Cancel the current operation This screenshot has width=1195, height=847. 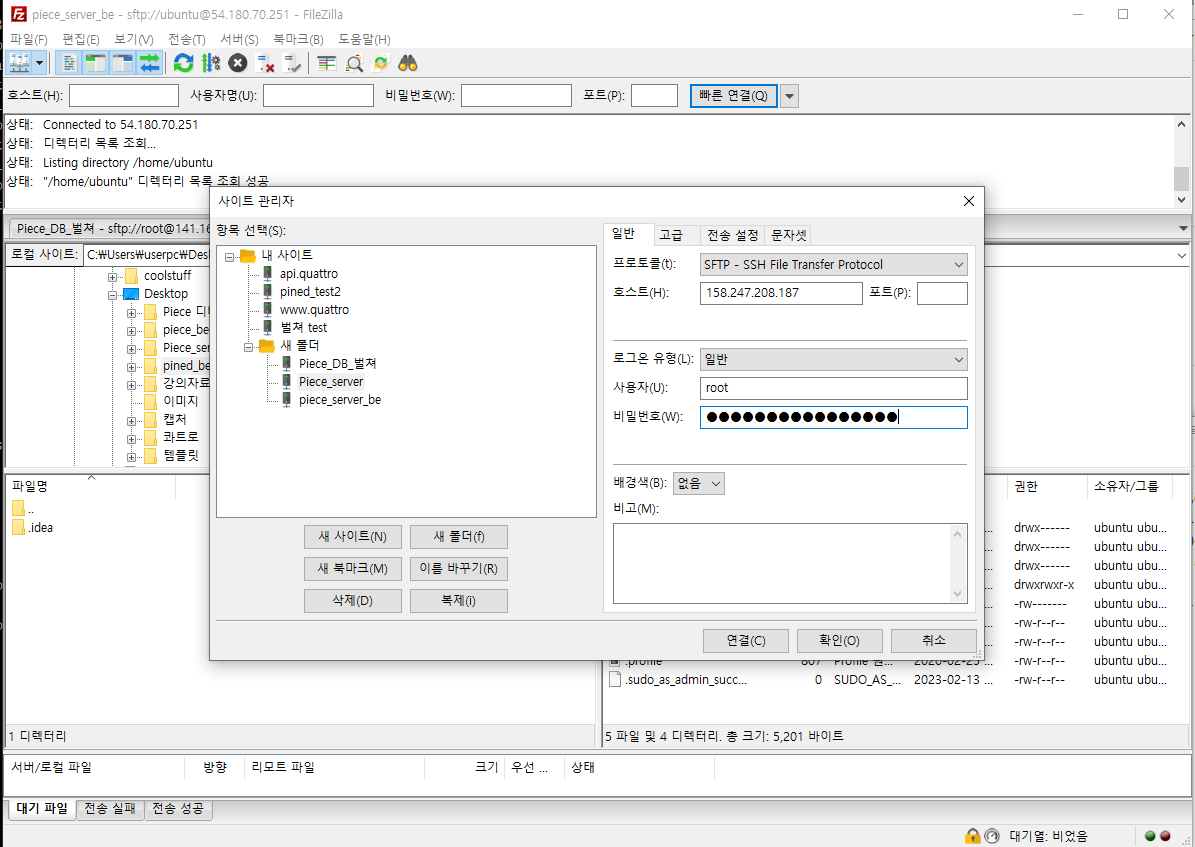[x=238, y=63]
